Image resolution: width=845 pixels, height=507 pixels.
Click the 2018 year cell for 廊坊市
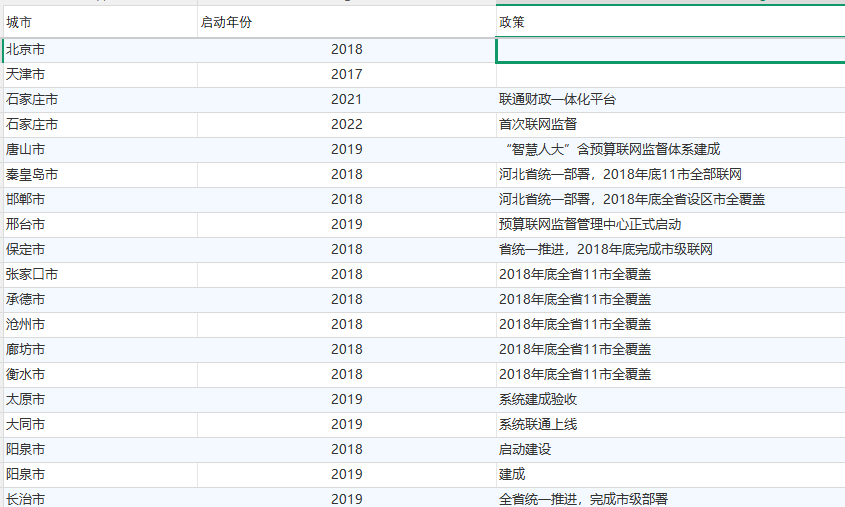tap(347, 350)
